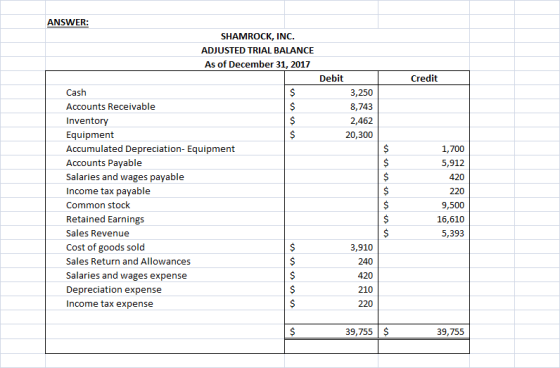This screenshot has width=560, height=368.
Task: Select Income tax expense debit 220
Action: click(x=365, y=304)
